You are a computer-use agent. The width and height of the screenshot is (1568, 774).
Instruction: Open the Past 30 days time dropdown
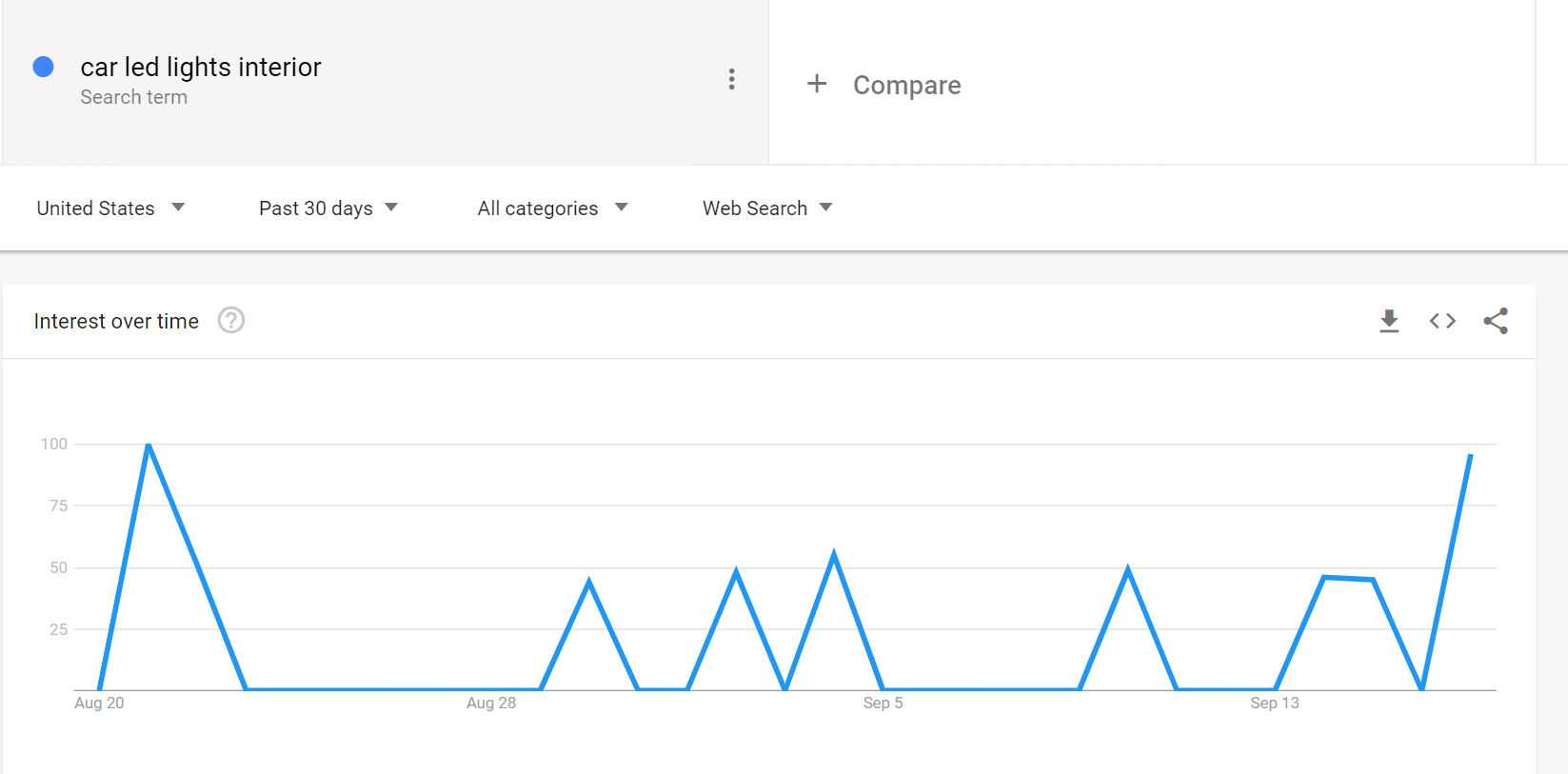pyautogui.click(x=327, y=208)
